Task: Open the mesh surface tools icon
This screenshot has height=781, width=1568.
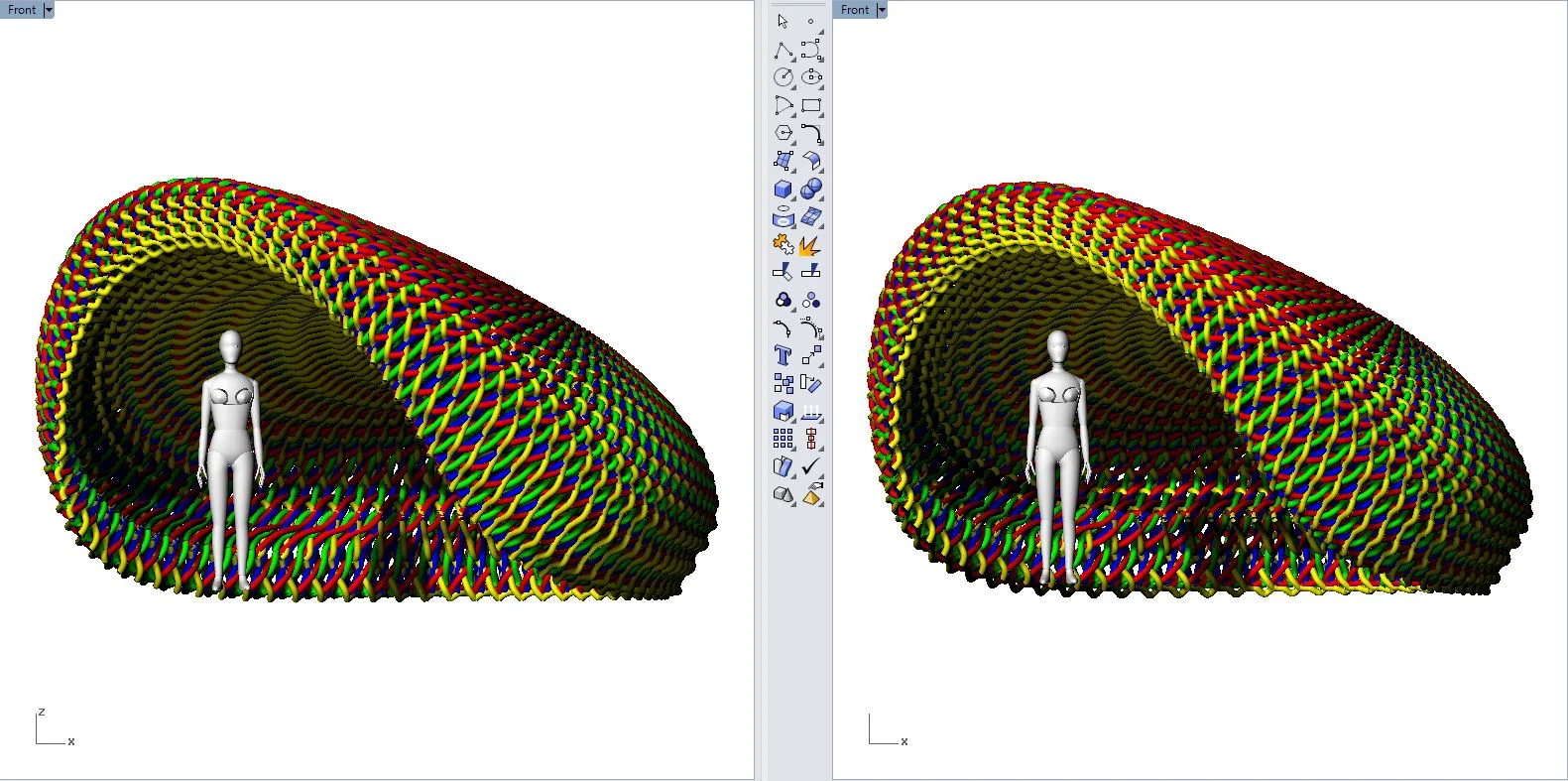Action: coord(811,216)
